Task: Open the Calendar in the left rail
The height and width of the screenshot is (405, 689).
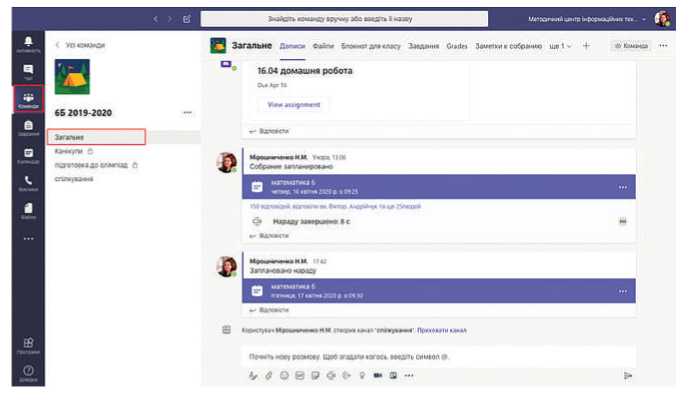Action: [28, 155]
